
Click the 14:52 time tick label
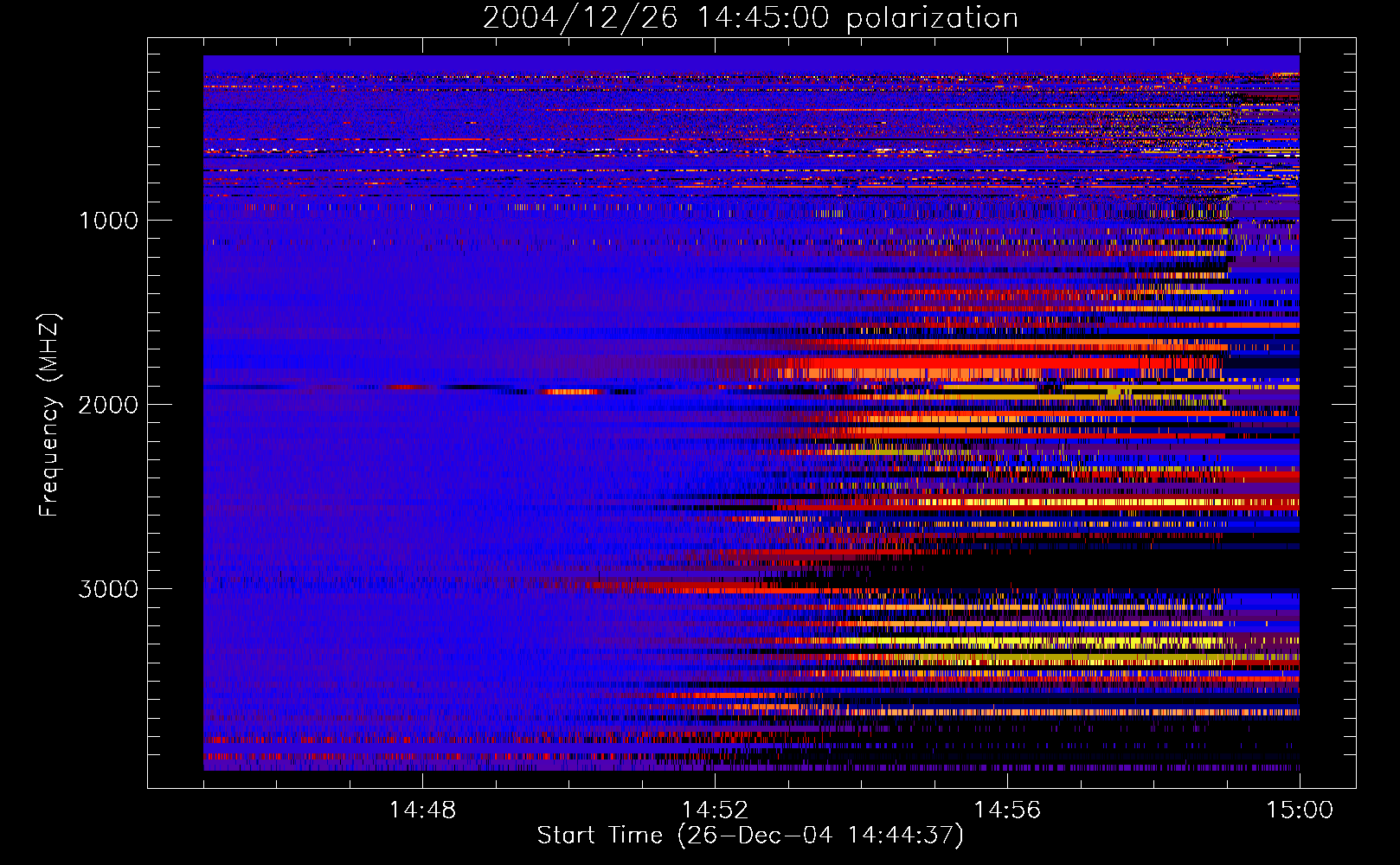click(715, 811)
